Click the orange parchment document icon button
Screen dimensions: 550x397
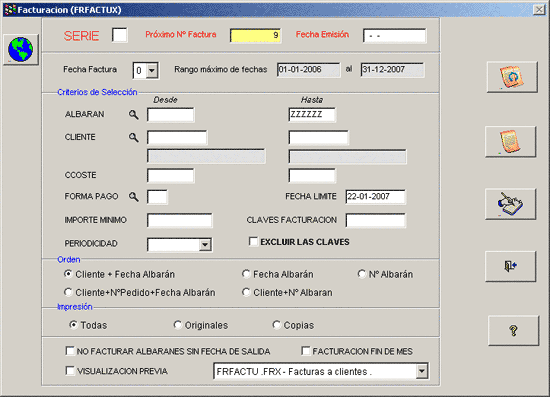510,141
